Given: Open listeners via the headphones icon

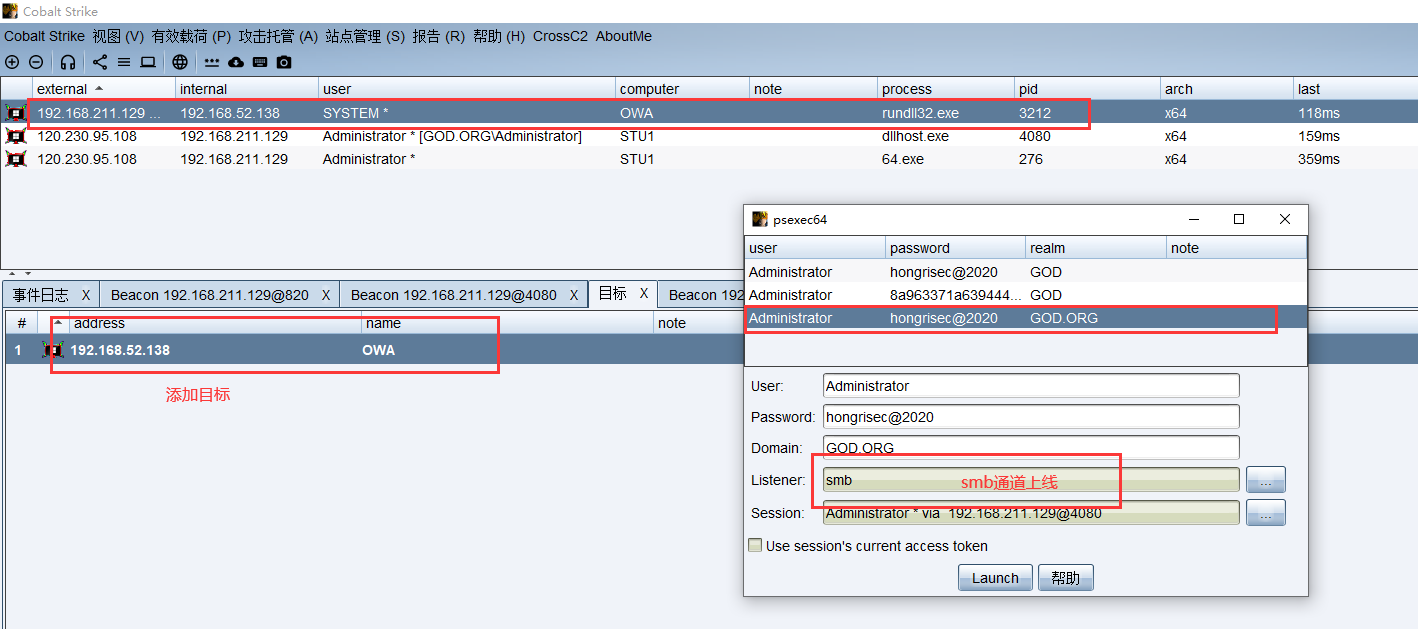Looking at the screenshot, I should [68, 62].
